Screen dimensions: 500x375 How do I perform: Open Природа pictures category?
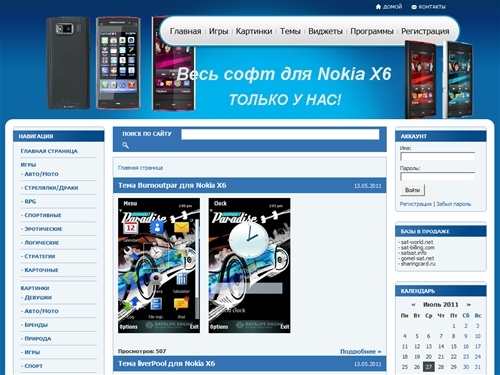38,338
